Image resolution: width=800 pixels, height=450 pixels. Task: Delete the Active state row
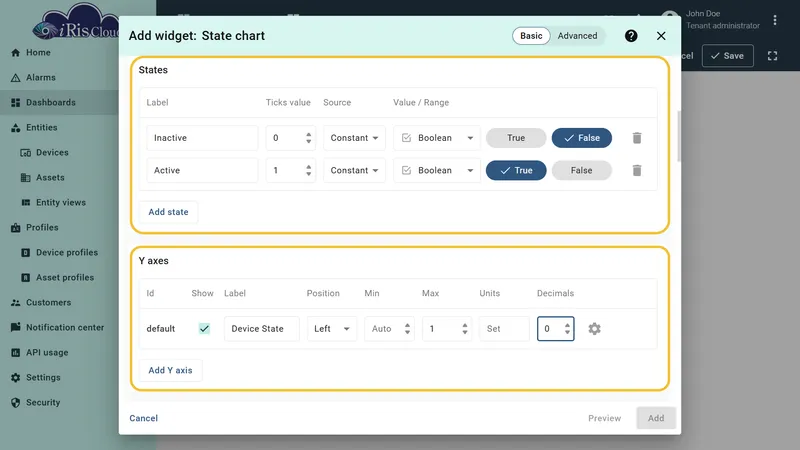pyautogui.click(x=637, y=170)
